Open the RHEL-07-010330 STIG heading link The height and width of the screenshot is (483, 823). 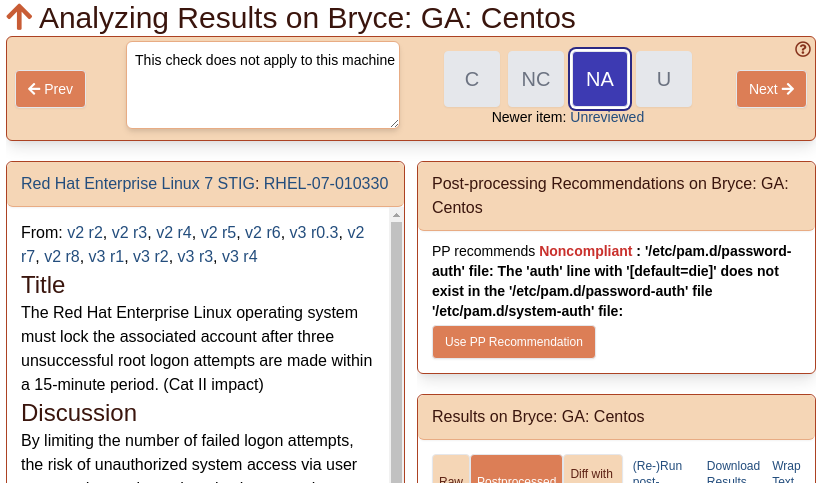[x=205, y=183]
